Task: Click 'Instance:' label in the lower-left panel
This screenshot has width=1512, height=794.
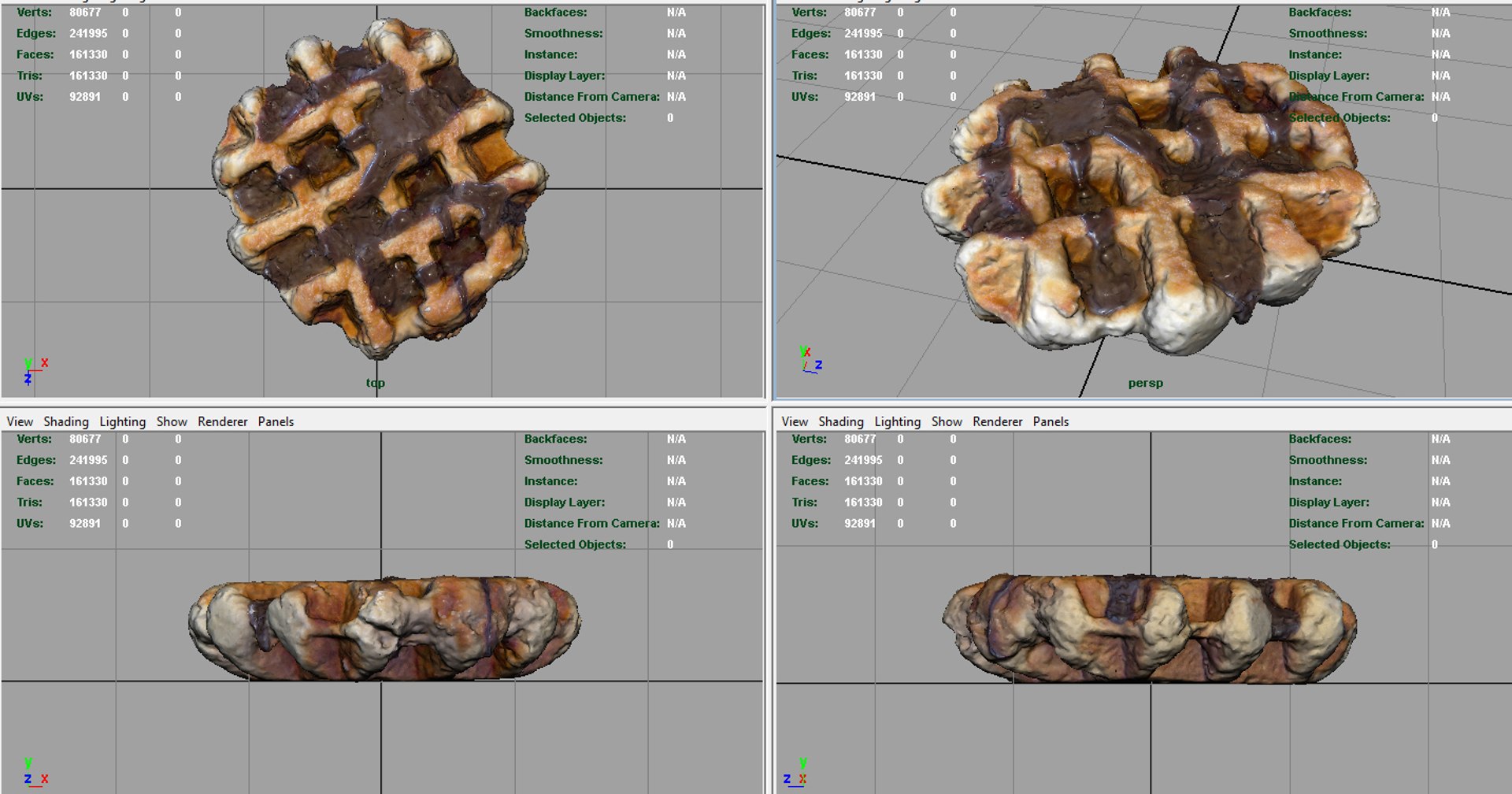Action: click(550, 480)
